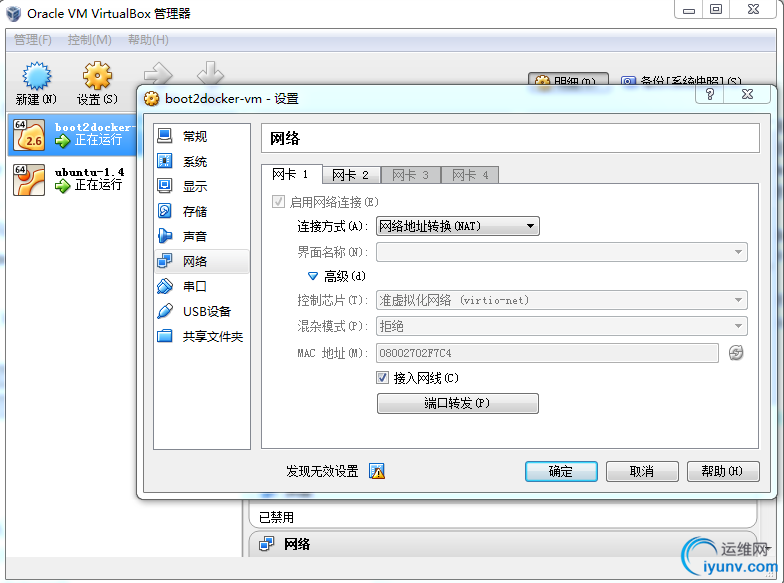The height and width of the screenshot is (583, 784).
Task: Click the Port Forwarding (端口转发) button
Action: point(458,403)
